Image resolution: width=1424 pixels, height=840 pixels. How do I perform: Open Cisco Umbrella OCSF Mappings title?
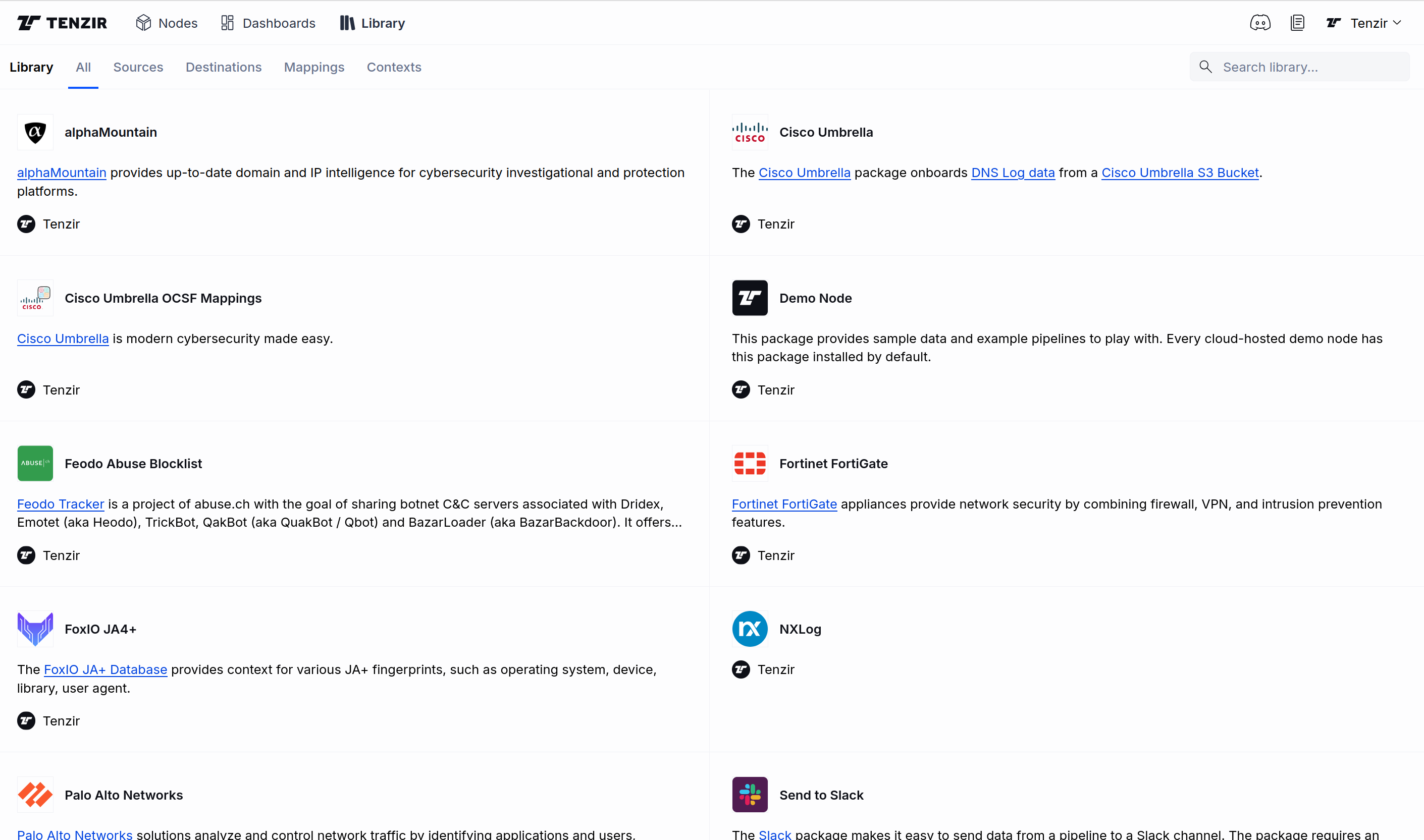[163, 298]
